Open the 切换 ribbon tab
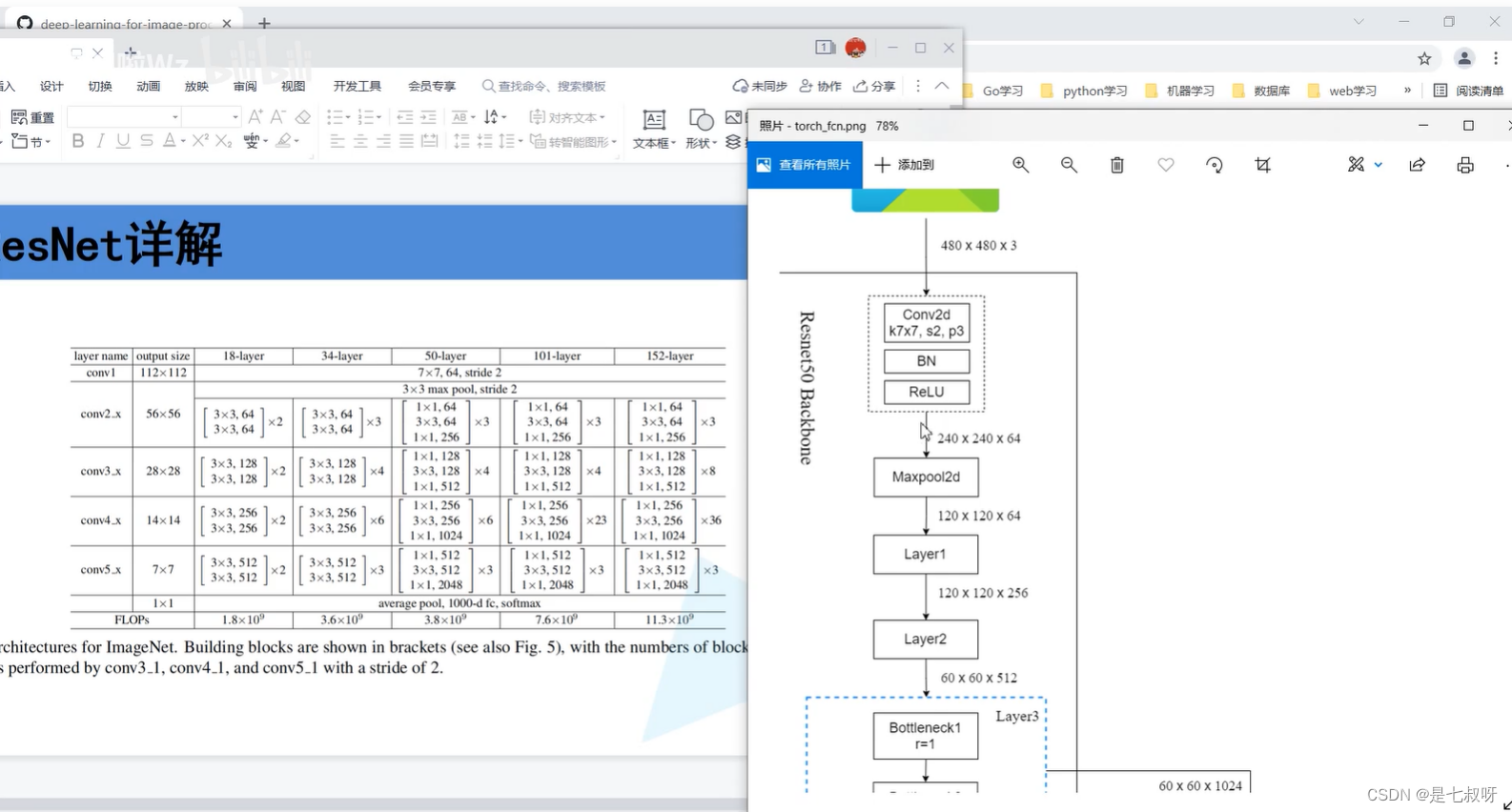1512x812 pixels. 100,86
